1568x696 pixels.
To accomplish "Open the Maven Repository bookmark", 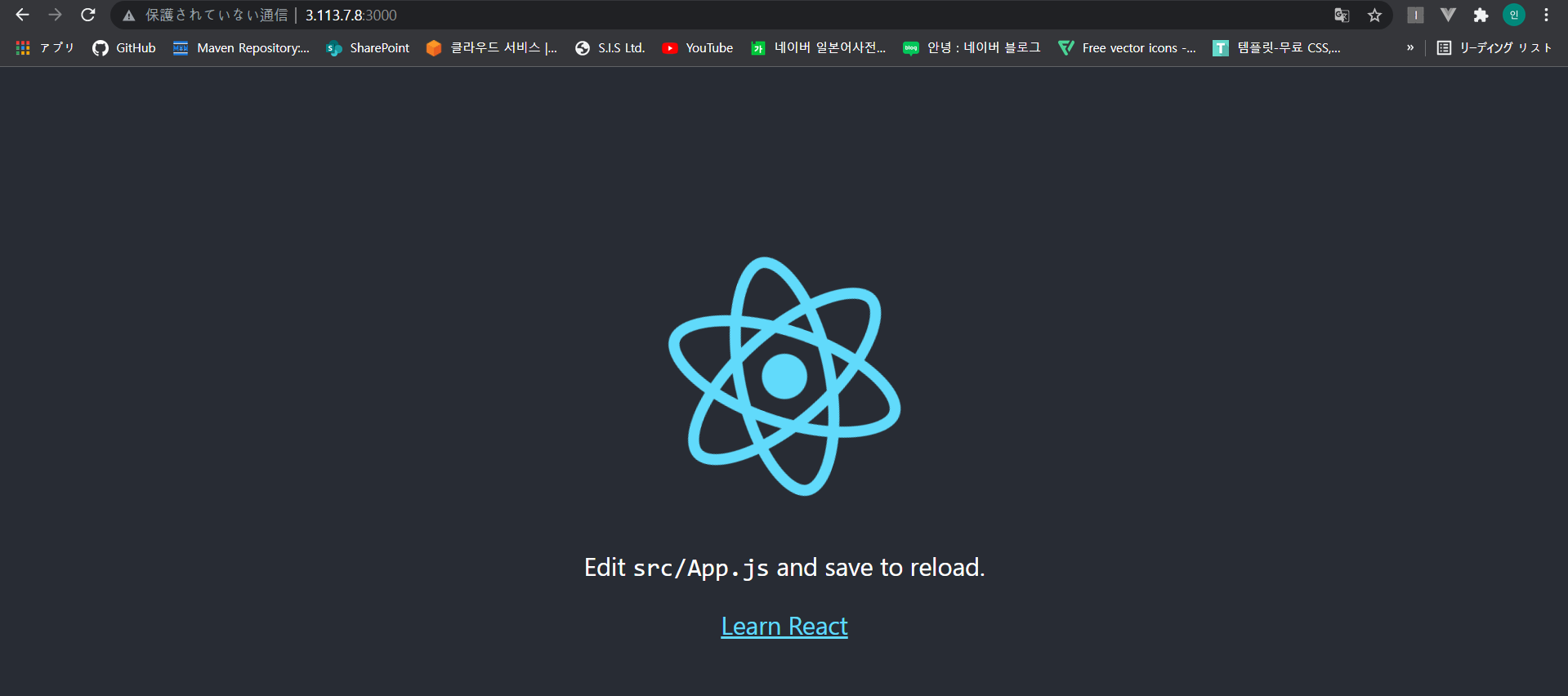I will 241,48.
